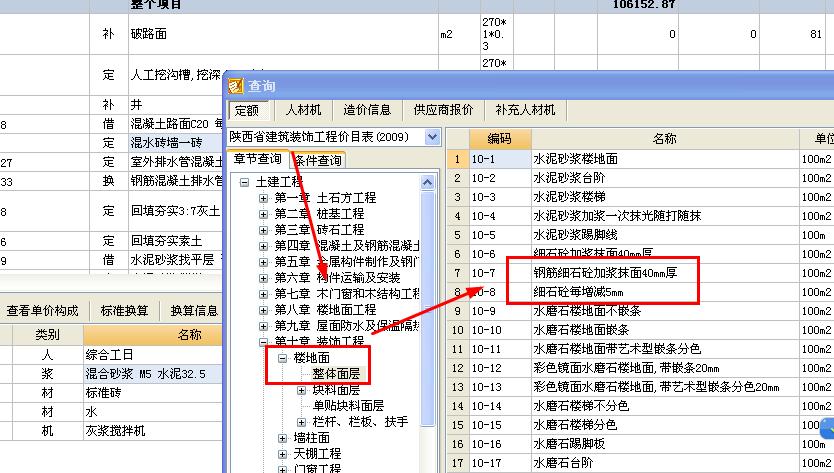Click the 编码 column header

(499, 139)
